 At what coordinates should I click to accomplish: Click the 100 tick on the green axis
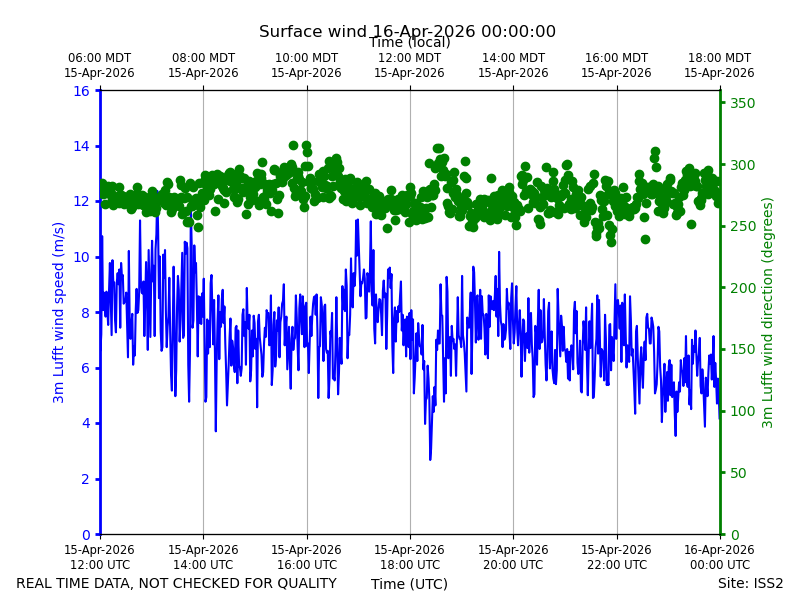[x=742, y=411]
